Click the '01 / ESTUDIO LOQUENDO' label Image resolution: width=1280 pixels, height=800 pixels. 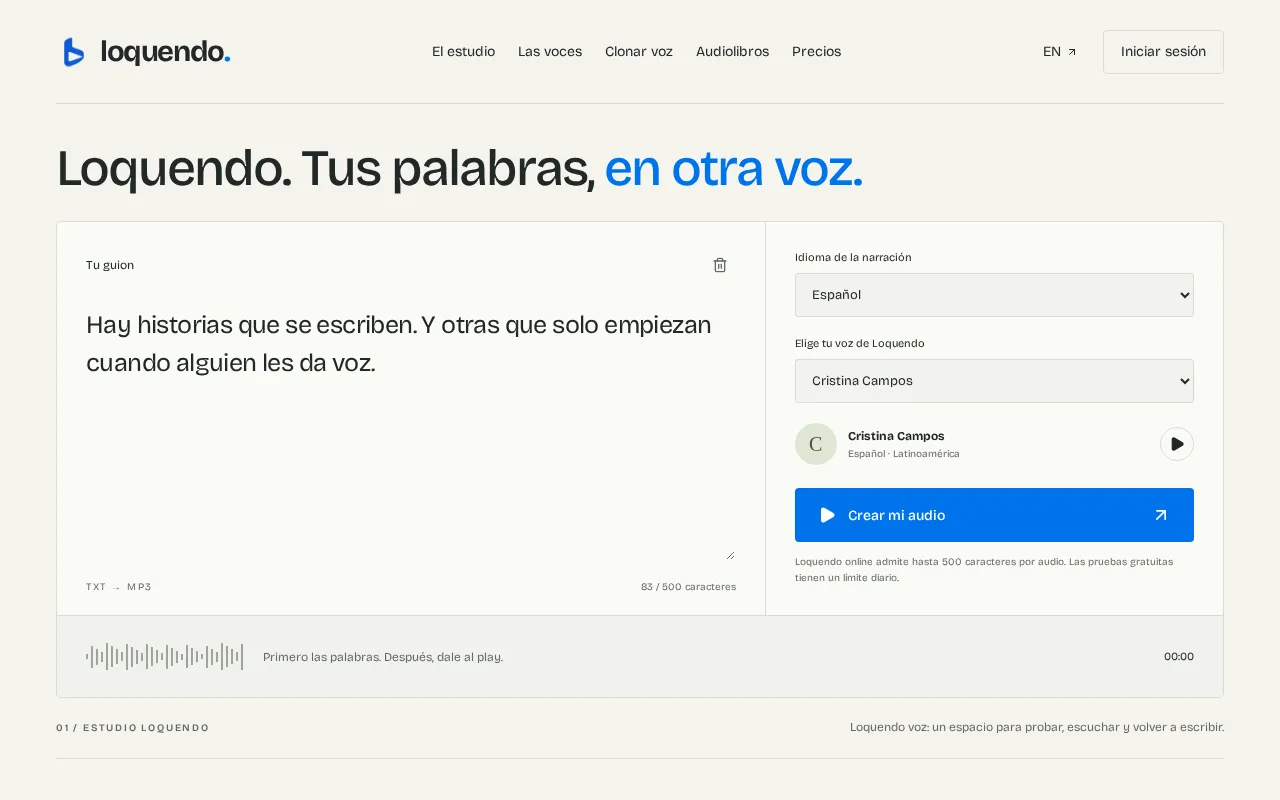(x=133, y=728)
